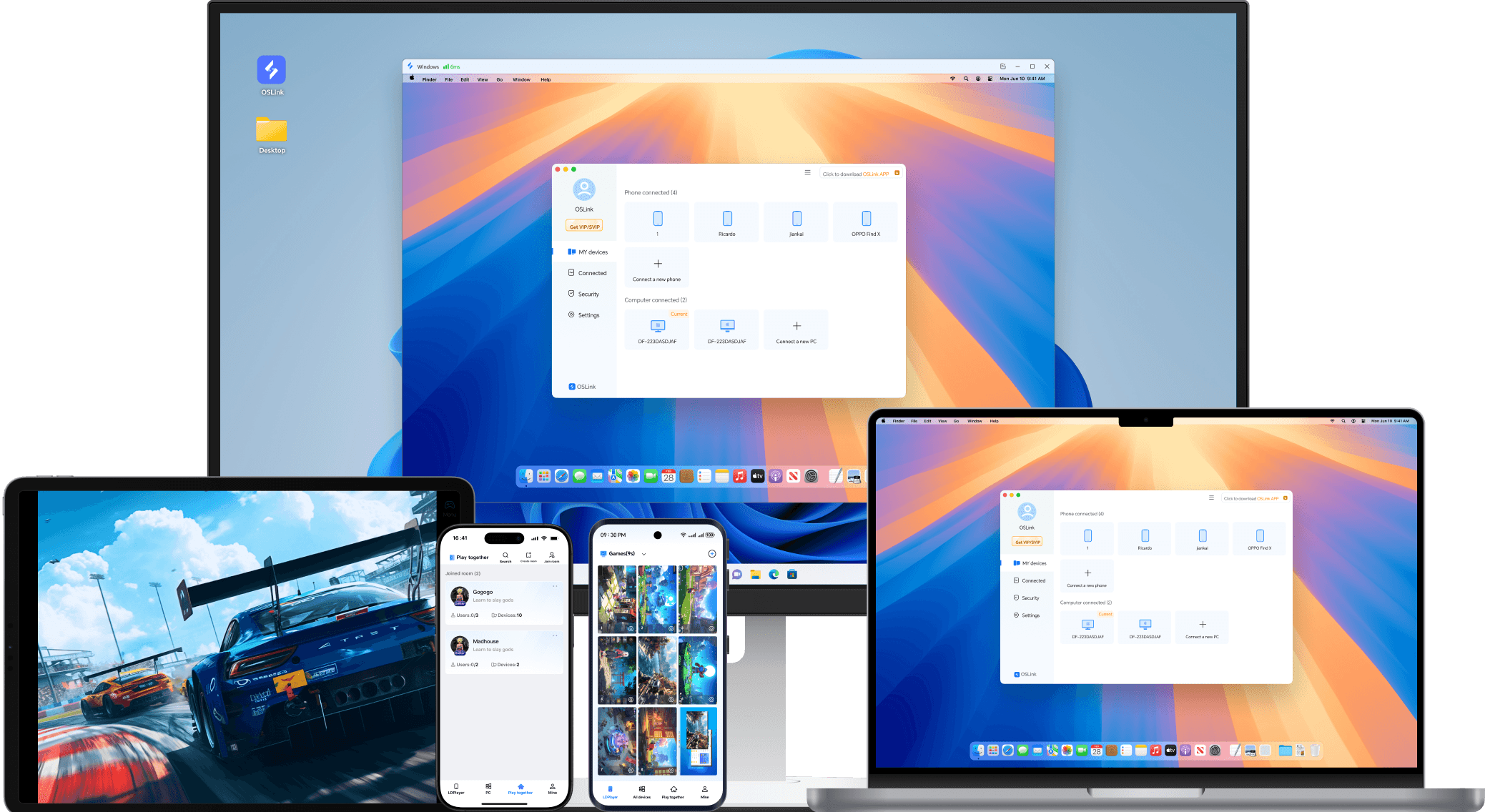Open the Help menu in the MacBook's menu bar
Viewport: 1485px width, 812px height.
[x=994, y=421]
